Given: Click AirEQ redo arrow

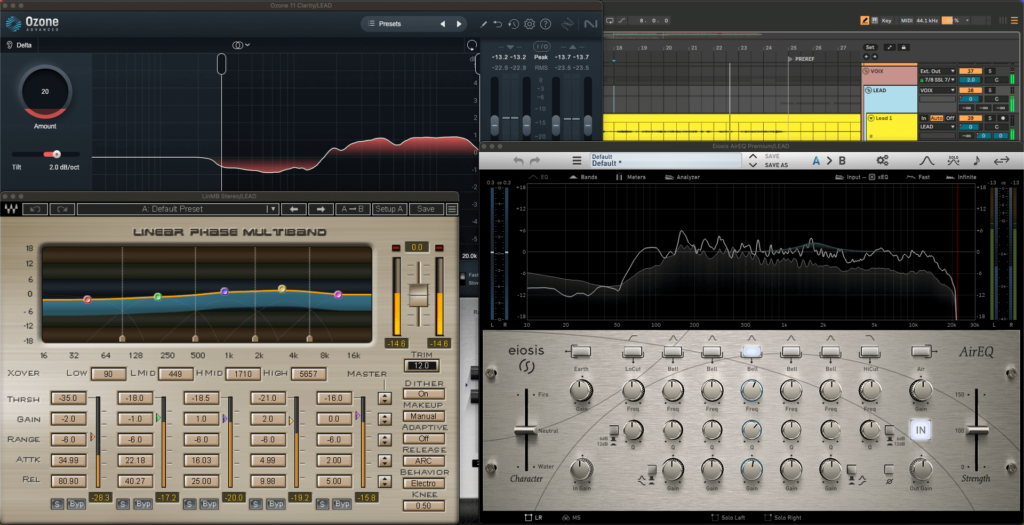Looking at the screenshot, I should pyautogui.click(x=535, y=161).
